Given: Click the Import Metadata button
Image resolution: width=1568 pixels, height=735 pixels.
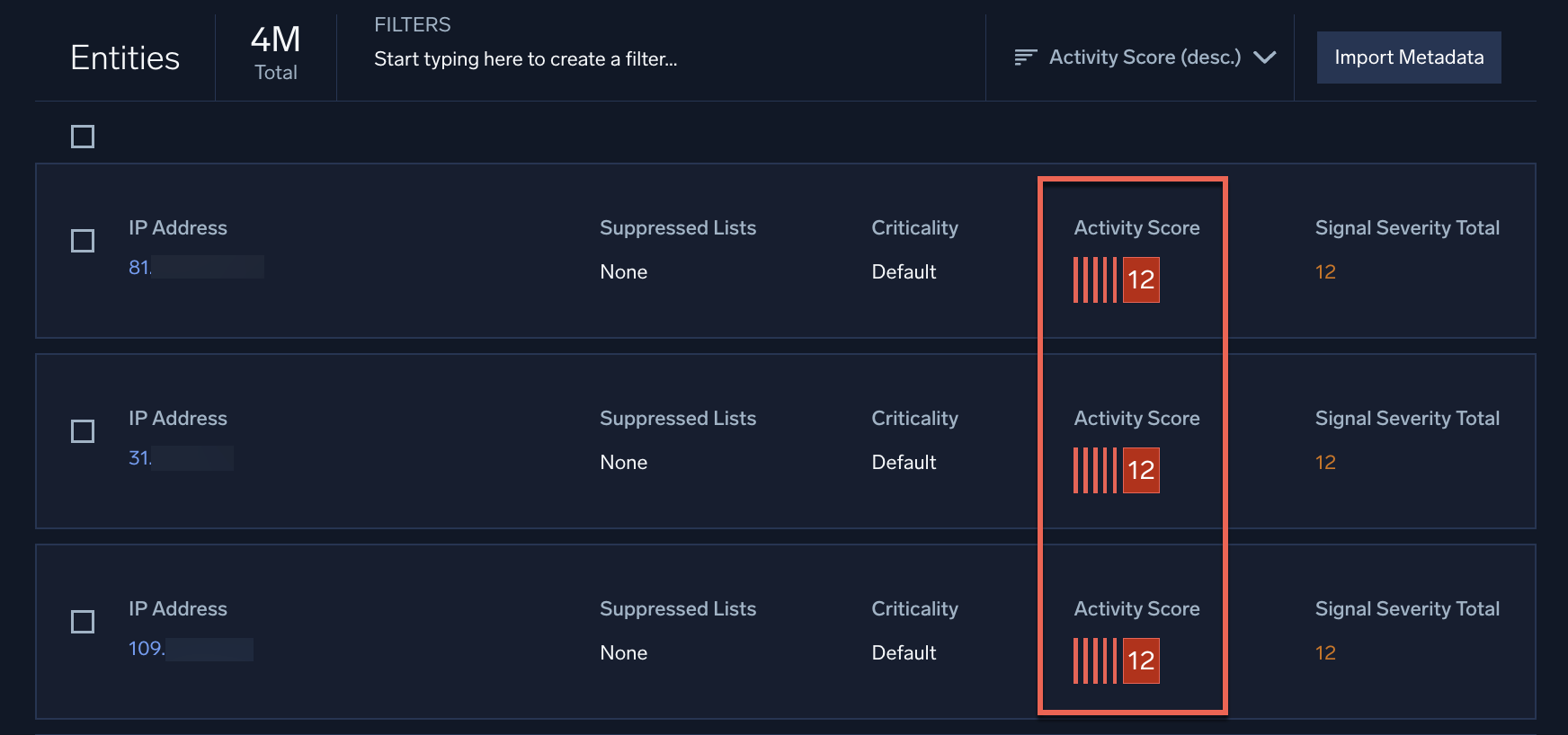Looking at the screenshot, I should coord(1408,57).
